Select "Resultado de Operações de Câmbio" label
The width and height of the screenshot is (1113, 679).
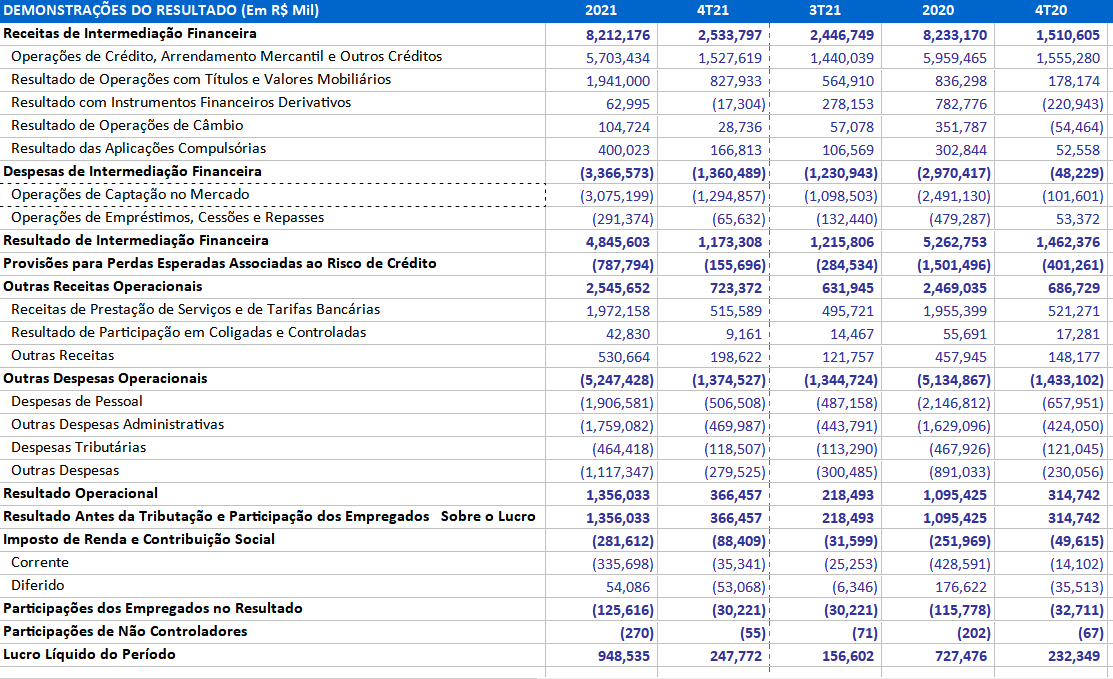[x=127, y=125]
